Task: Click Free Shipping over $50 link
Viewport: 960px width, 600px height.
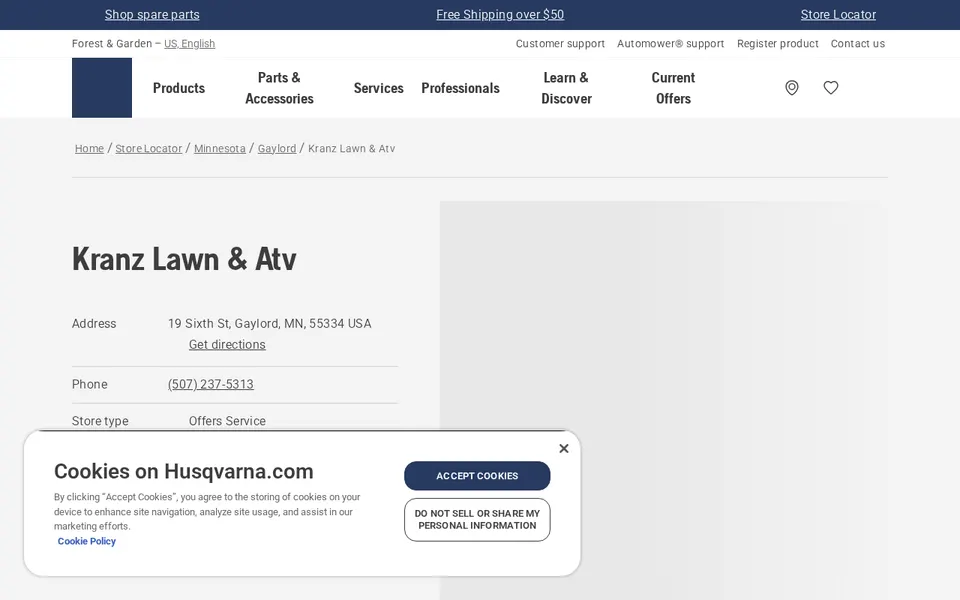Action: [x=500, y=15]
